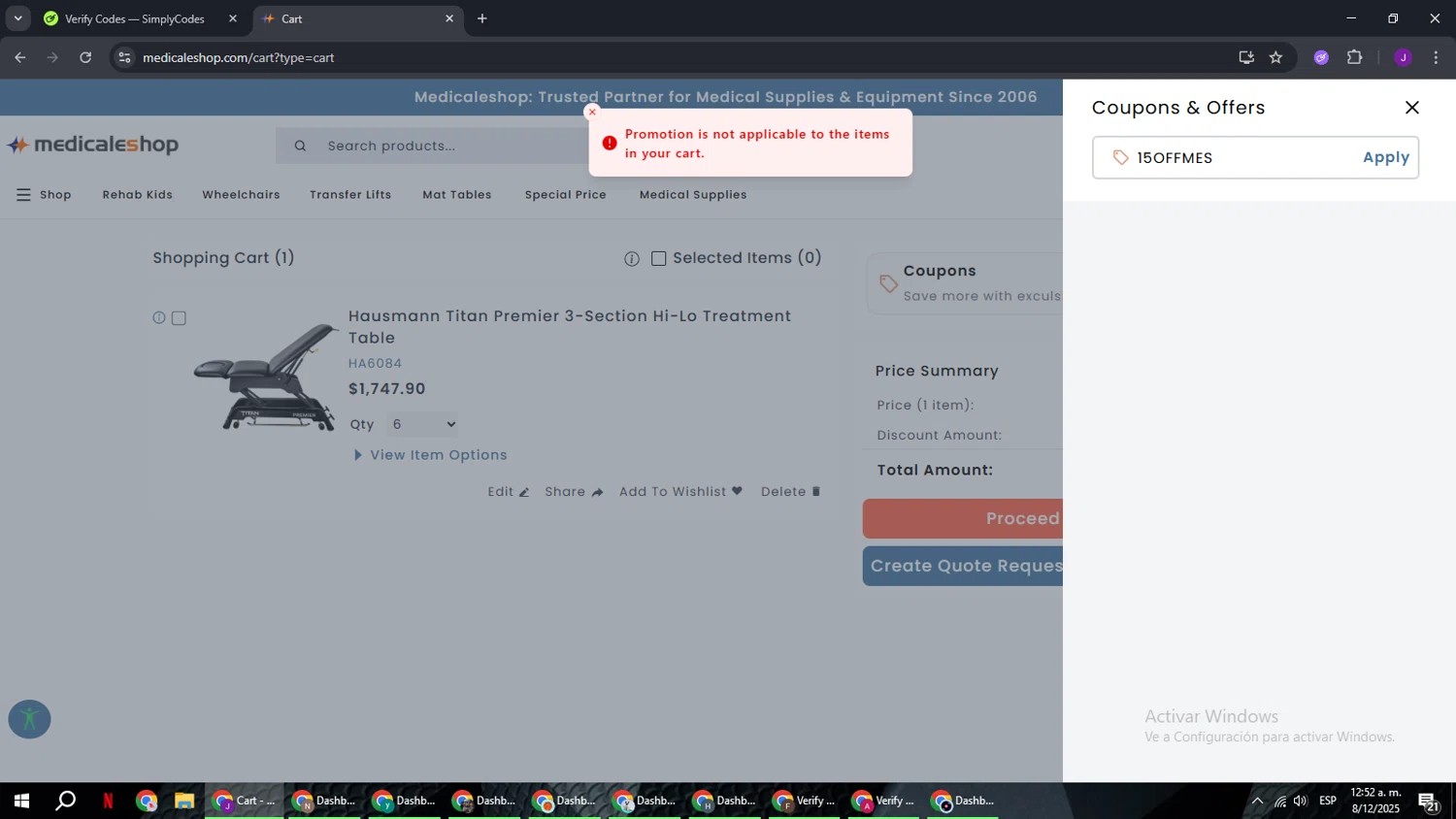Check the Hausmann Titan table item checkbox

[x=179, y=318]
